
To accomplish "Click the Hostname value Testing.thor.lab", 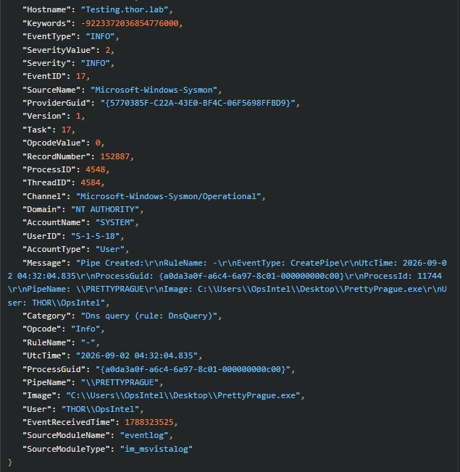I will tap(125, 10).
